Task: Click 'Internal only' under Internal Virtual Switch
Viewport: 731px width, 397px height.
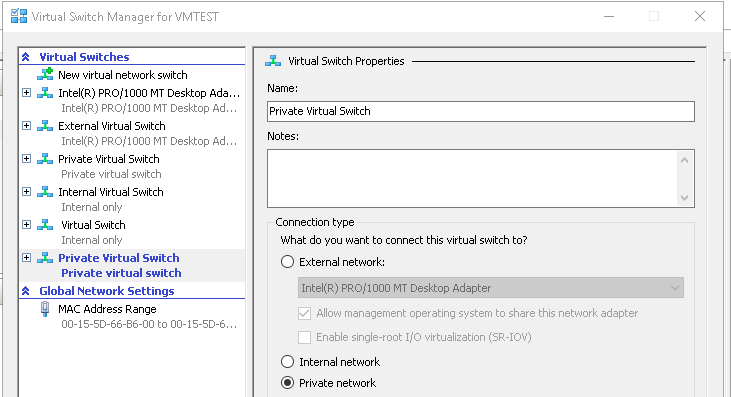Action: tap(91, 207)
